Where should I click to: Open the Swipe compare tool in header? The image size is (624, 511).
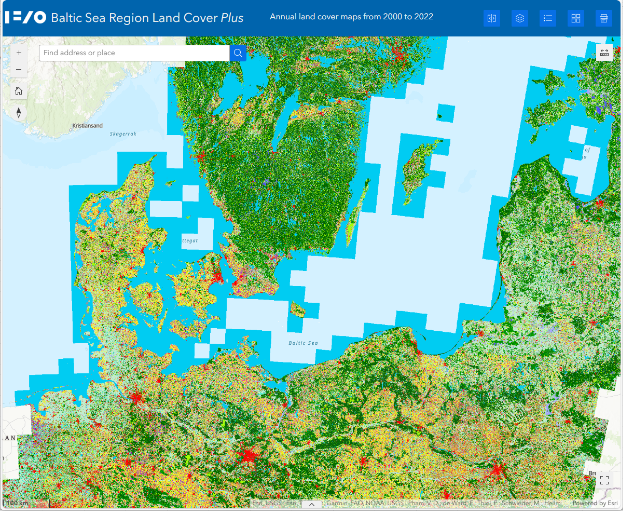[x=491, y=18]
